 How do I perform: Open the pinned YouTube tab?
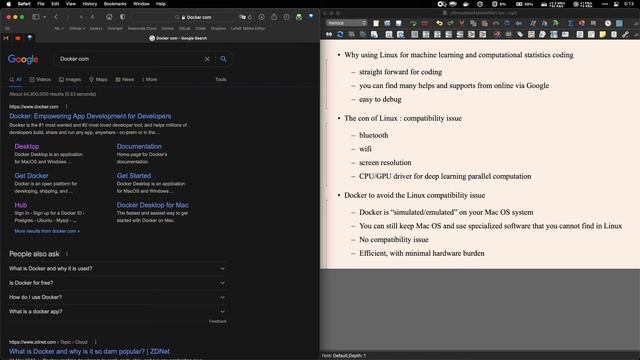tap(18, 38)
